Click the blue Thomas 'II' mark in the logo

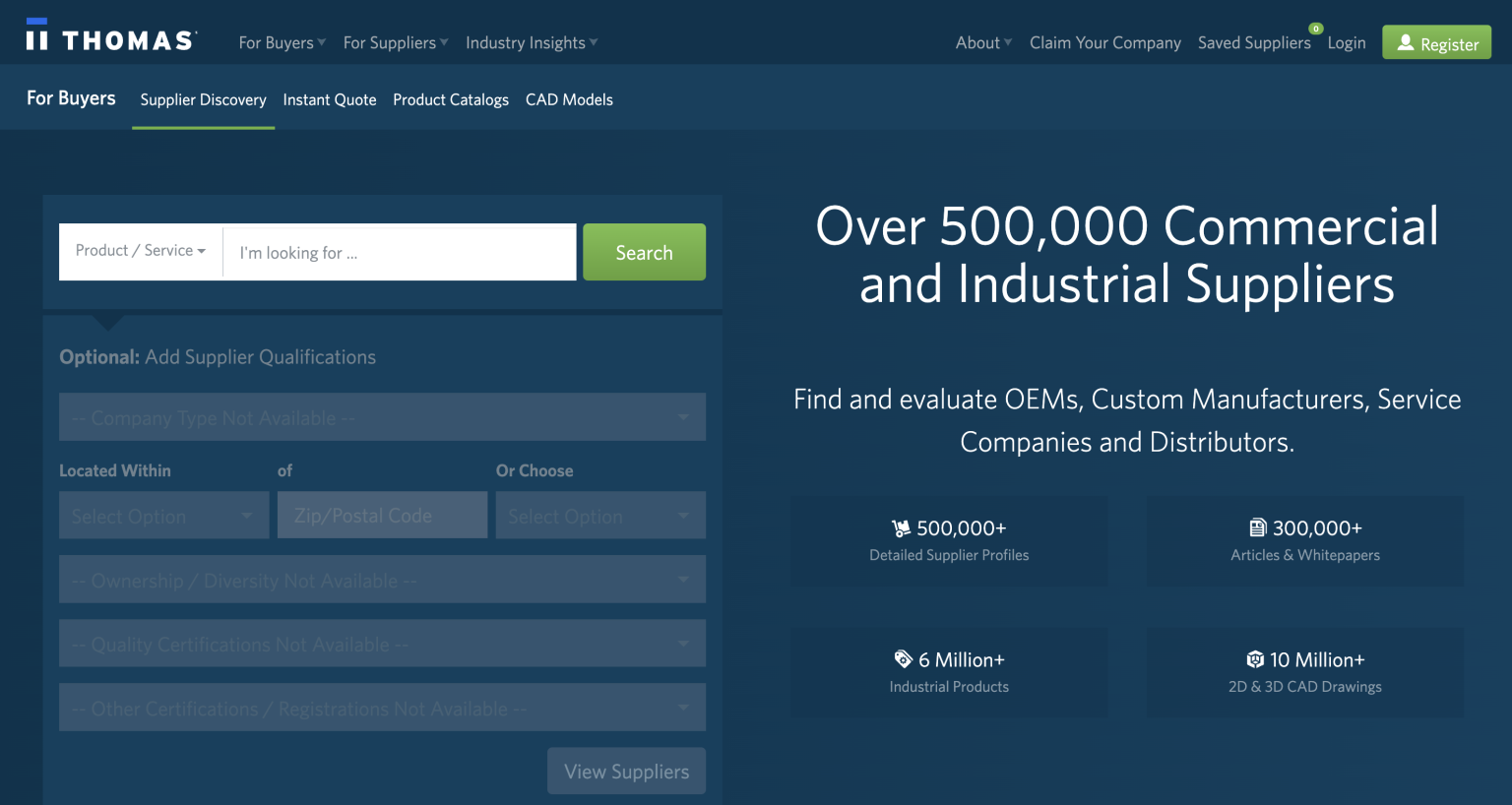click(38, 33)
